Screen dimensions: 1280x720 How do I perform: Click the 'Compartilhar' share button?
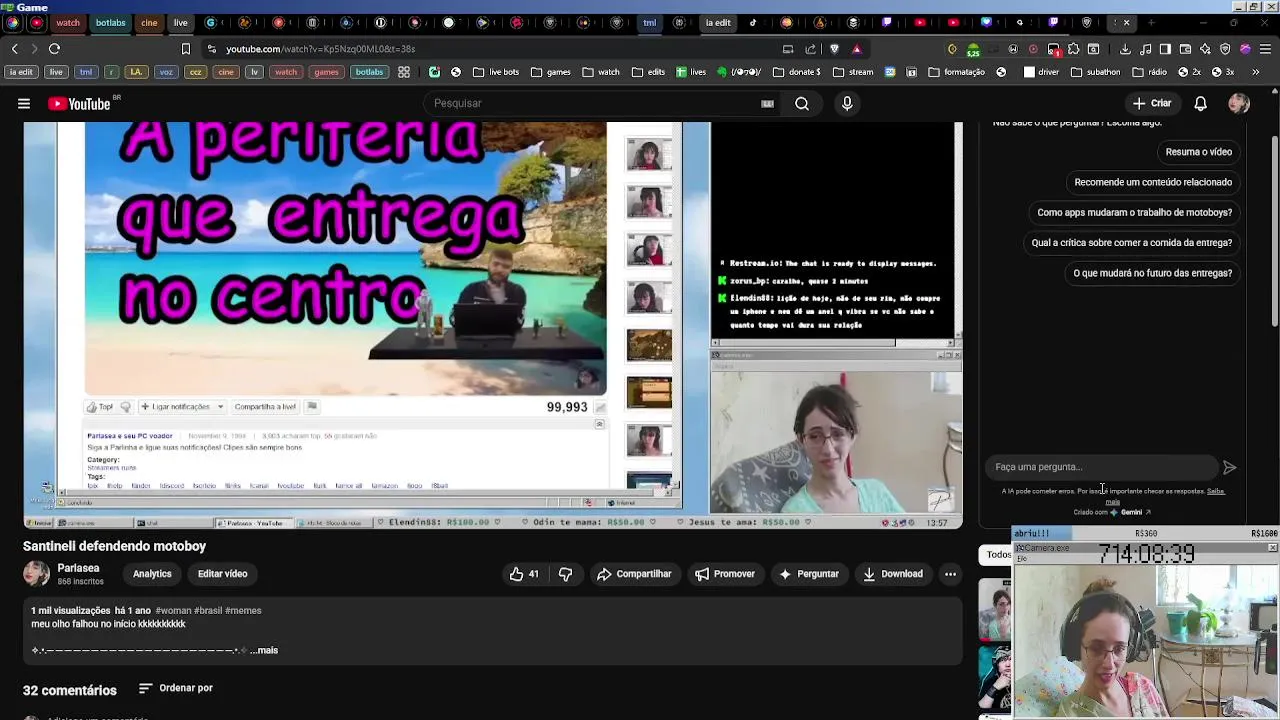pyautogui.click(x=634, y=574)
